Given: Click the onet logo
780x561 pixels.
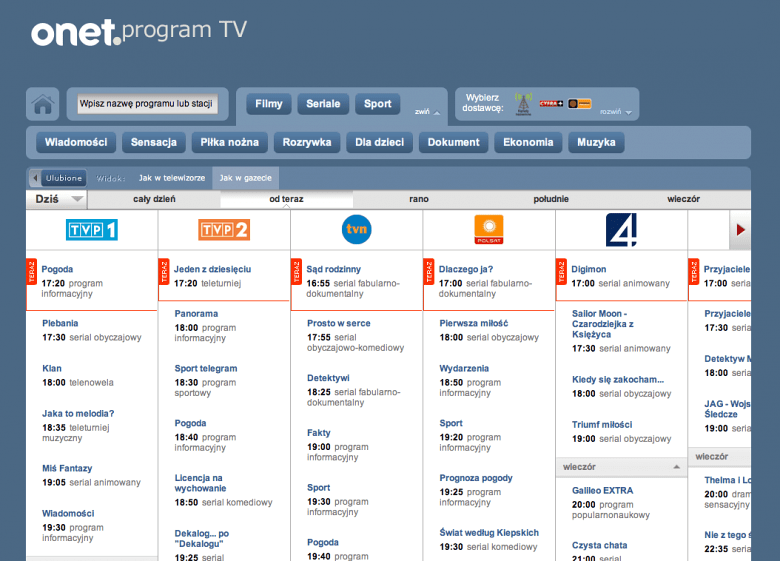Looking at the screenshot, I should [x=76, y=32].
